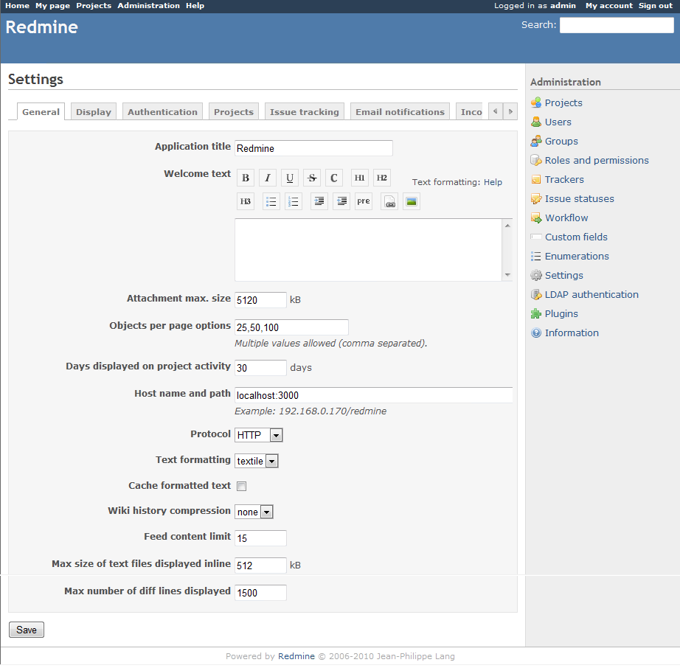Viewport: 680px width, 668px height.
Task: Click the Roles and permissions icon
Action: click(x=536, y=160)
